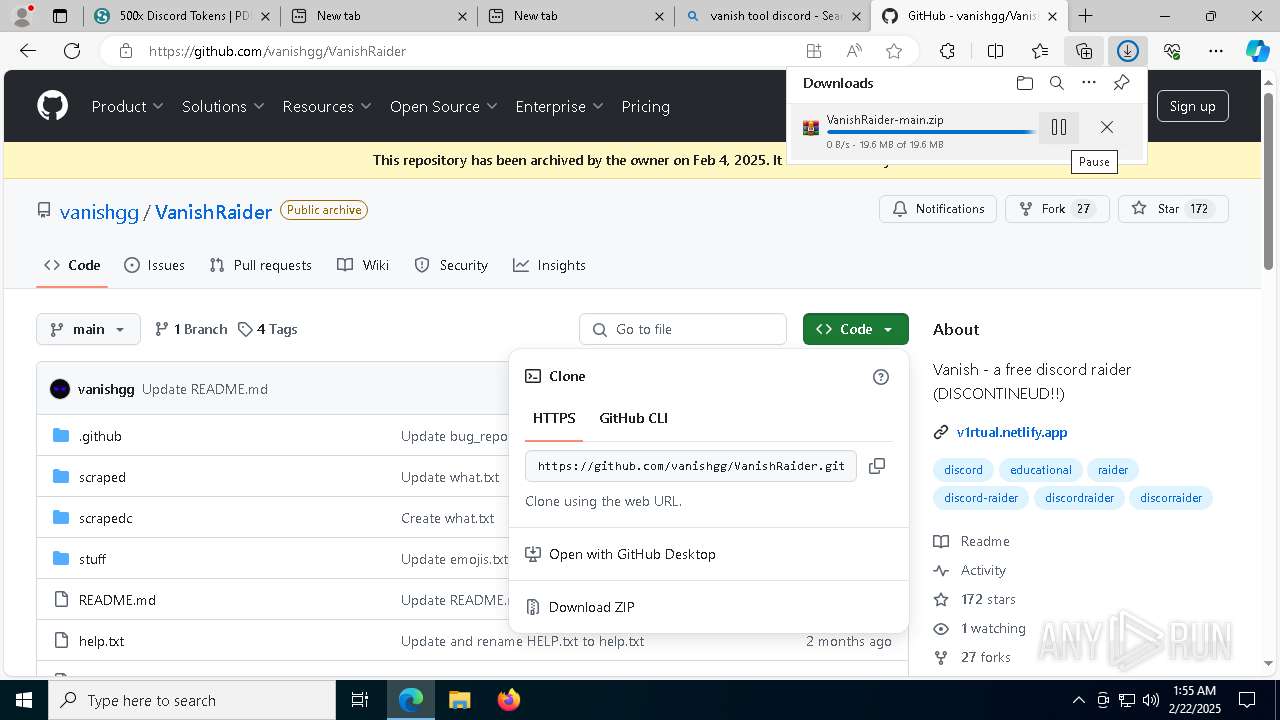Click the Windows taskbar search box
Screen dimensions: 1280x720
(192, 700)
